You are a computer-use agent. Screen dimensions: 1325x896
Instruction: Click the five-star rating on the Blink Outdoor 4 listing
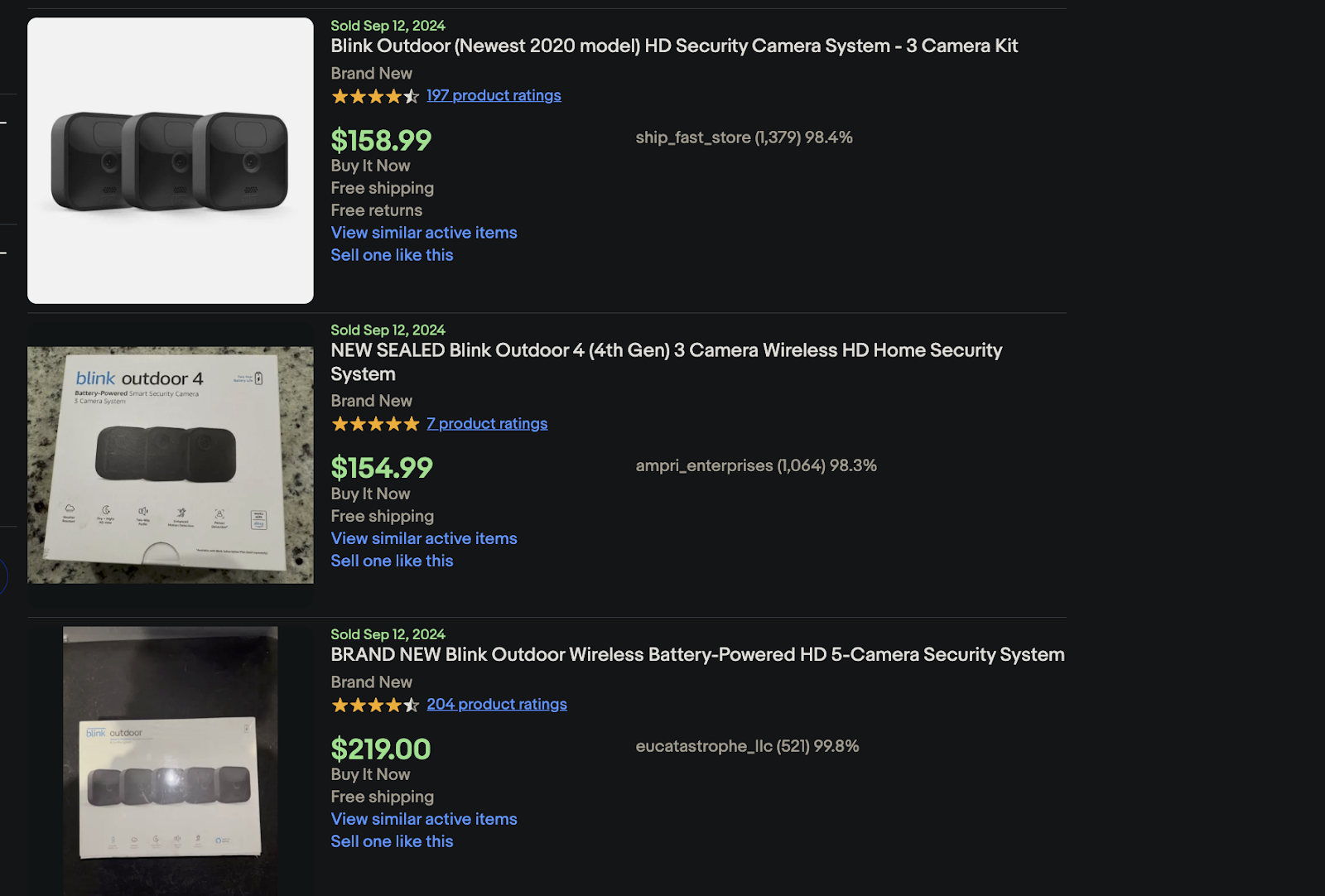pyautogui.click(x=374, y=423)
